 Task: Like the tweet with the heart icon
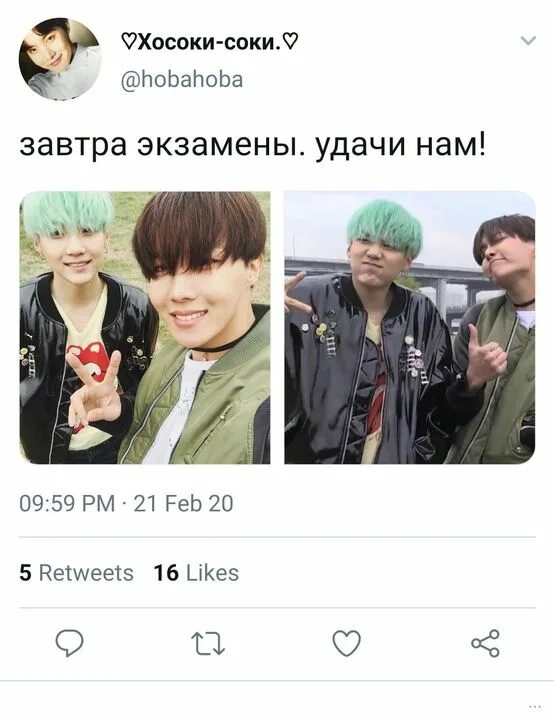(x=346, y=643)
